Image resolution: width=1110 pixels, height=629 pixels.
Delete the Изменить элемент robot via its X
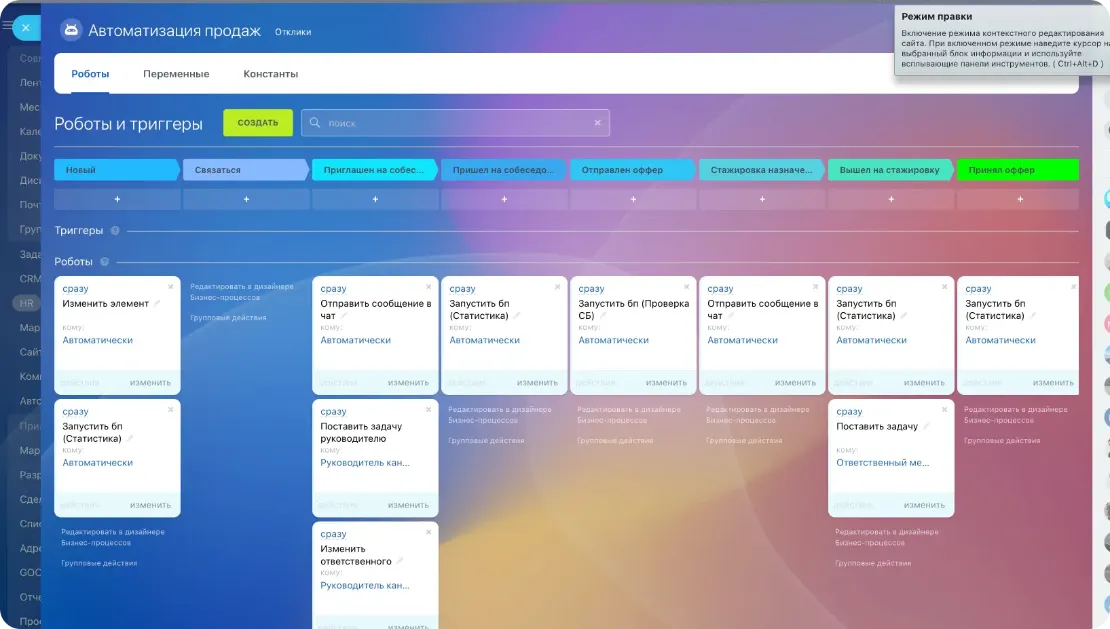[x=171, y=287]
